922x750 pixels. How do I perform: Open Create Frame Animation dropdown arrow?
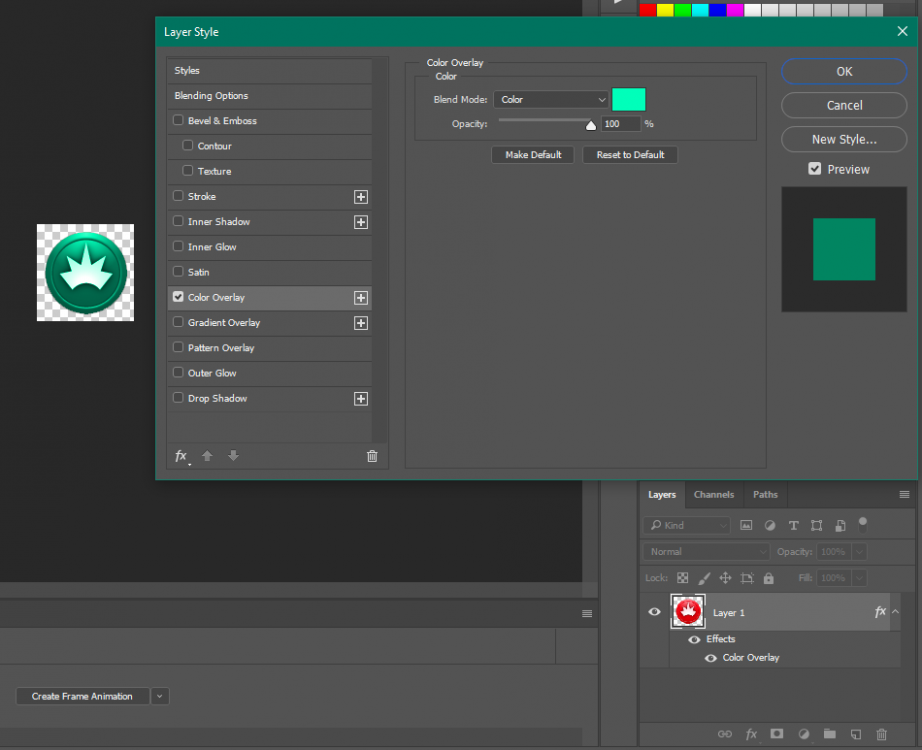click(160, 696)
